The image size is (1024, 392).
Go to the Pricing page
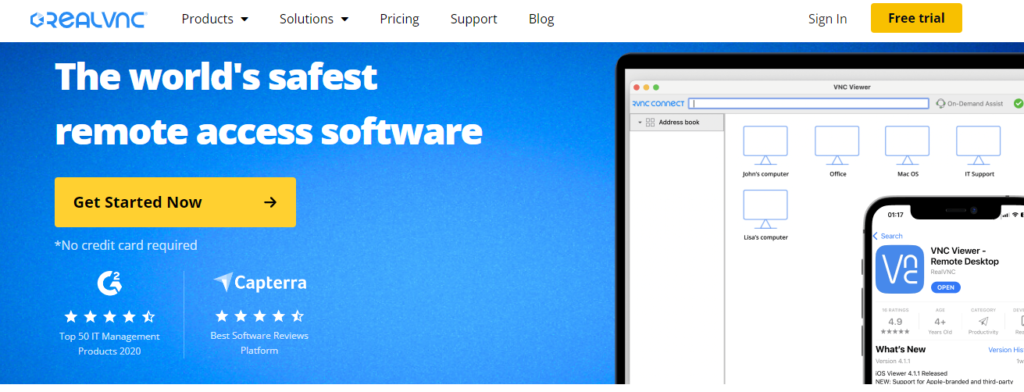(400, 19)
